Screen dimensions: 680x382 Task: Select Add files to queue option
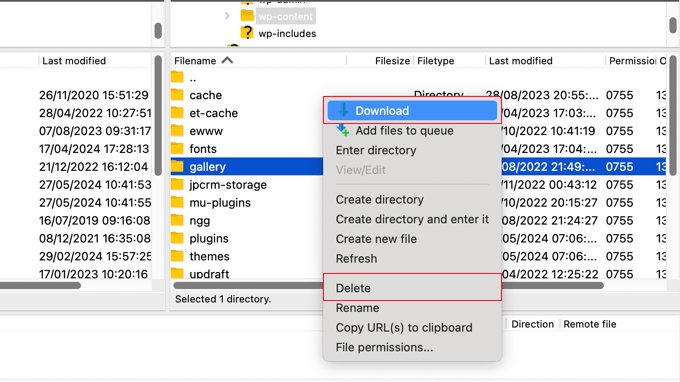click(404, 131)
